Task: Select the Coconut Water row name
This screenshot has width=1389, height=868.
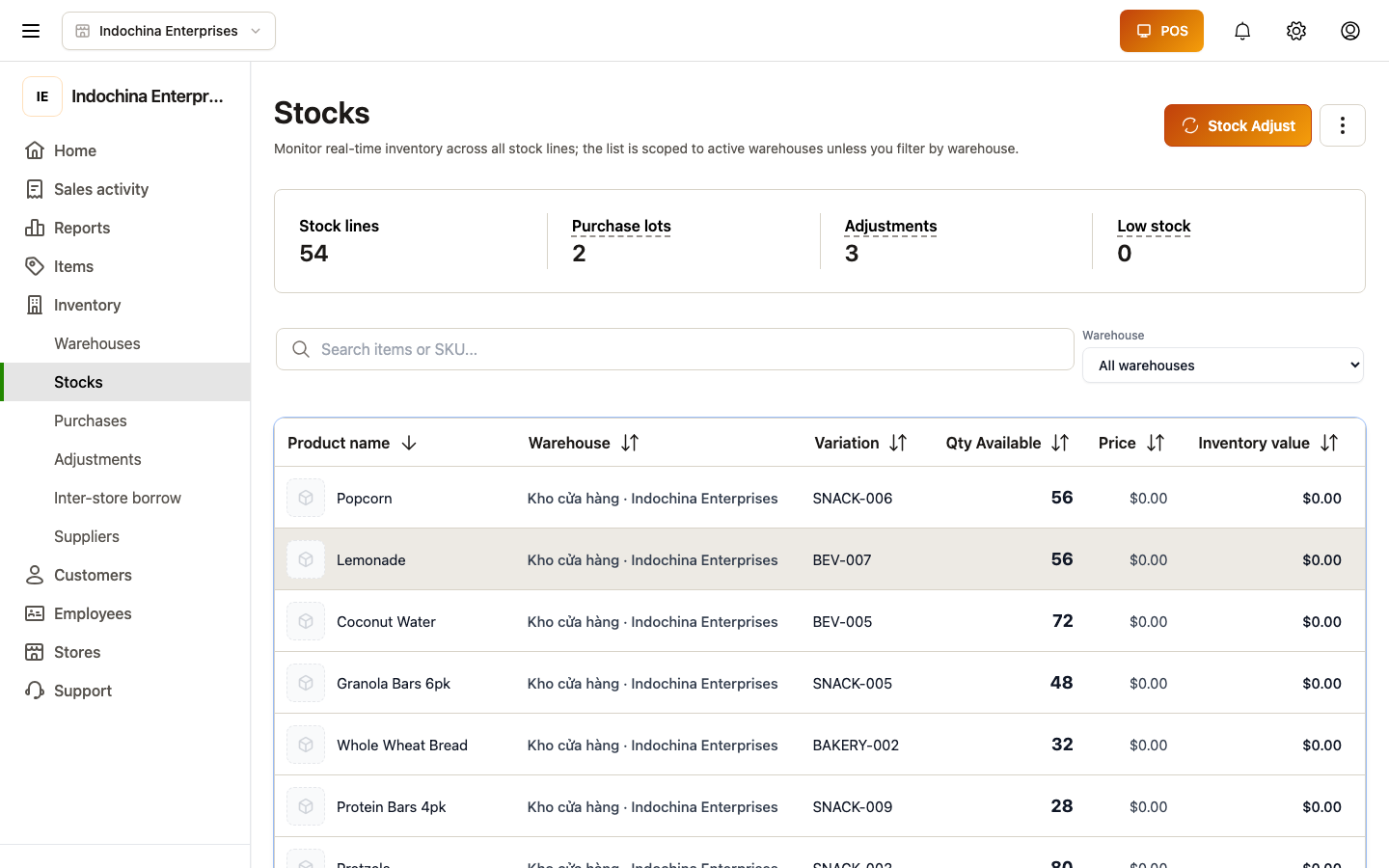Action: [x=386, y=622]
